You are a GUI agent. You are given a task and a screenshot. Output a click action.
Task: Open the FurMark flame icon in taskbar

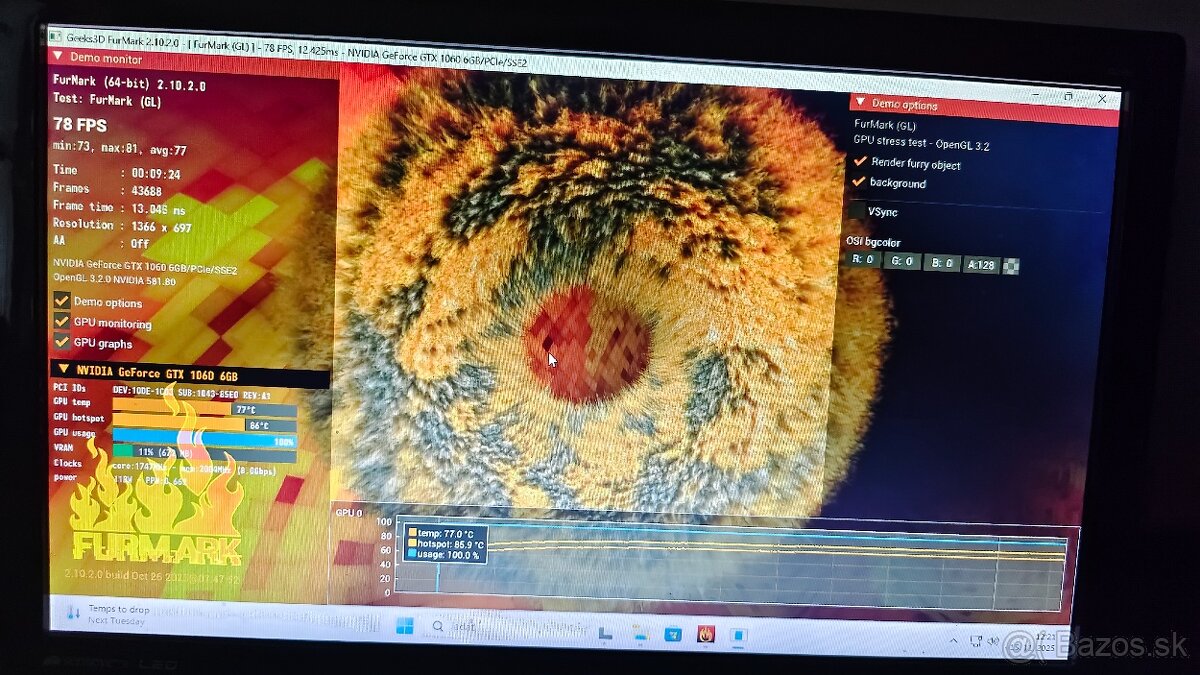tap(706, 634)
